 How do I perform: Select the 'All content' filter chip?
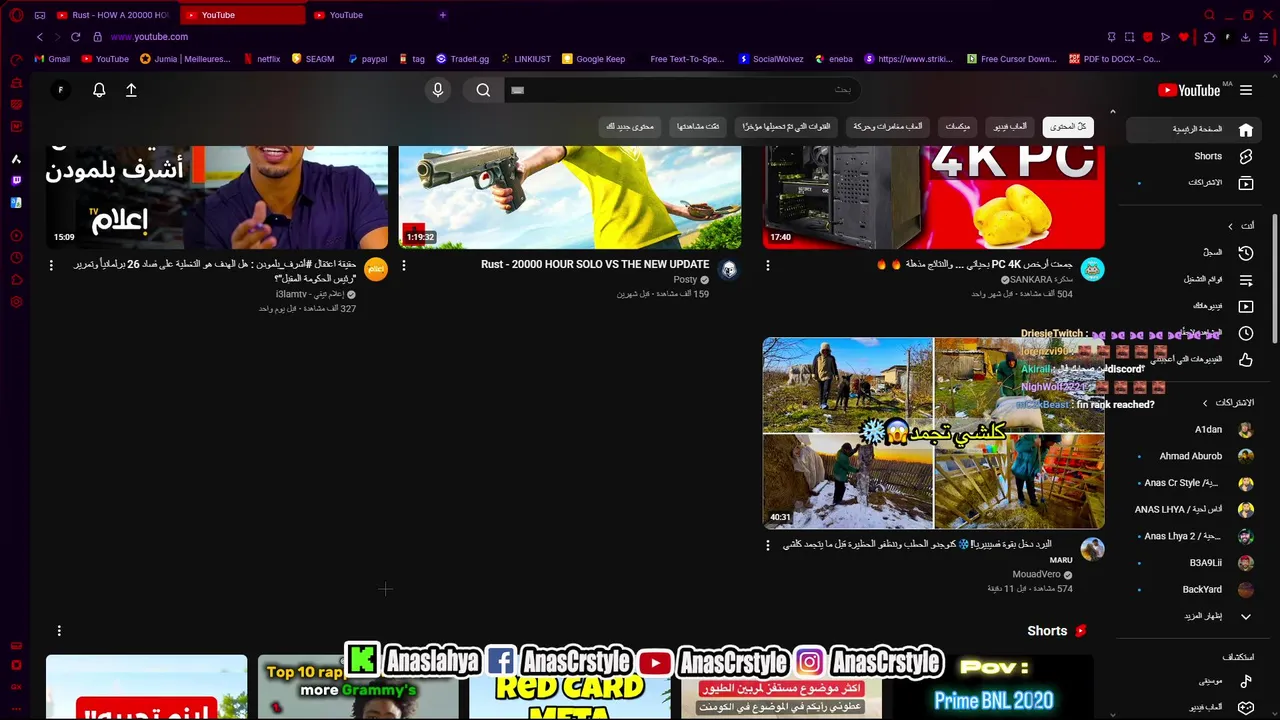(x=1068, y=127)
